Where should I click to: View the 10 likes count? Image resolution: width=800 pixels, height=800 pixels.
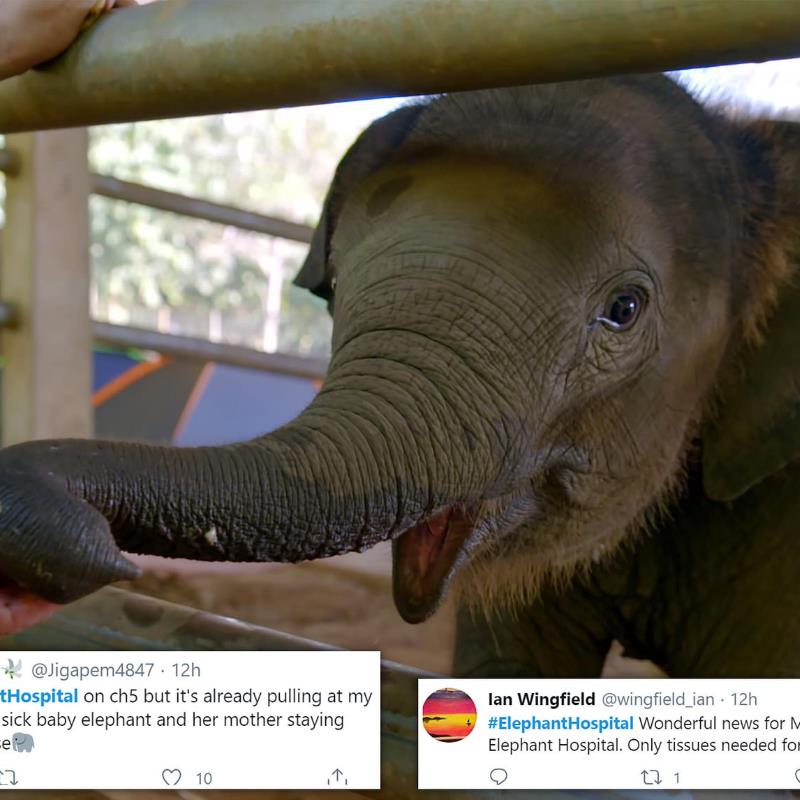pyautogui.click(x=204, y=778)
